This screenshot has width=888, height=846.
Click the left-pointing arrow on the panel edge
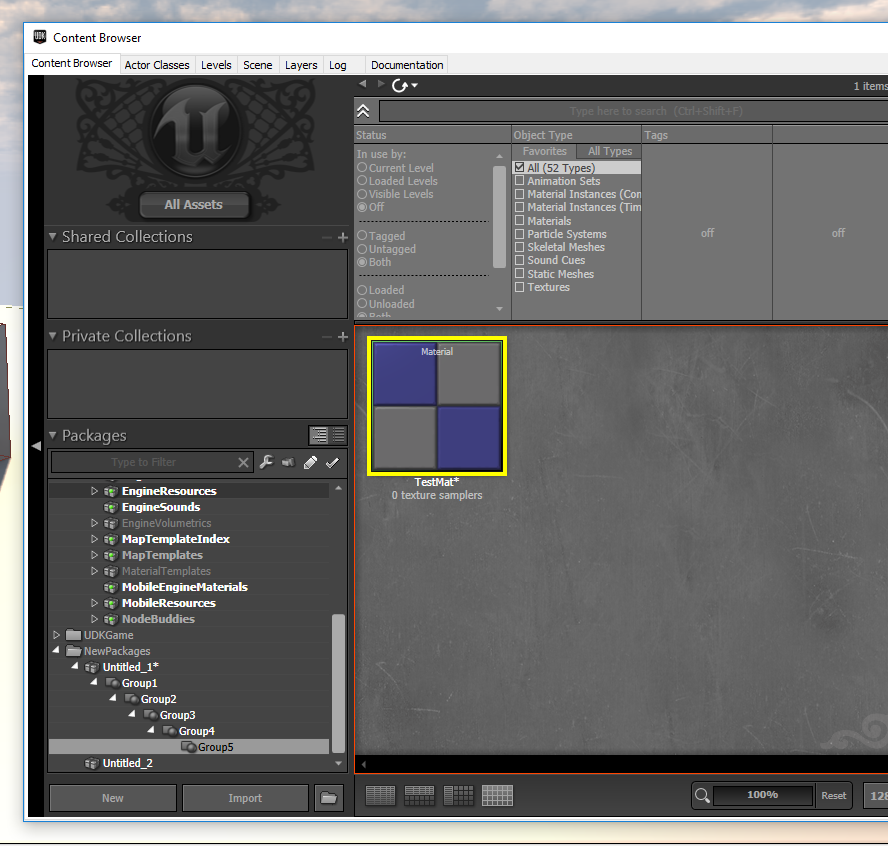coord(36,446)
